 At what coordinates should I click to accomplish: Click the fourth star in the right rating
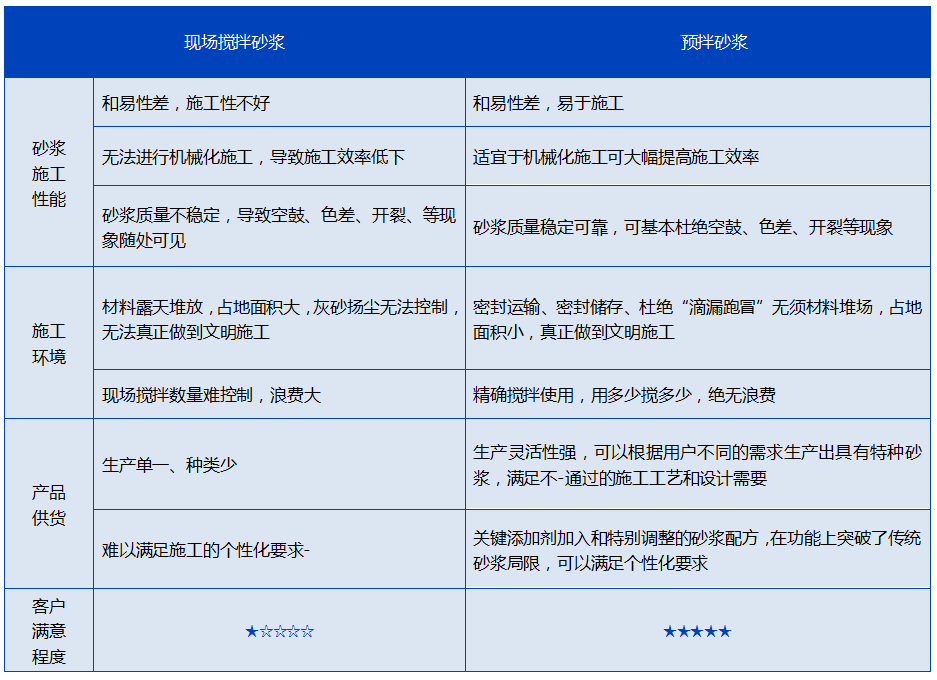710,631
